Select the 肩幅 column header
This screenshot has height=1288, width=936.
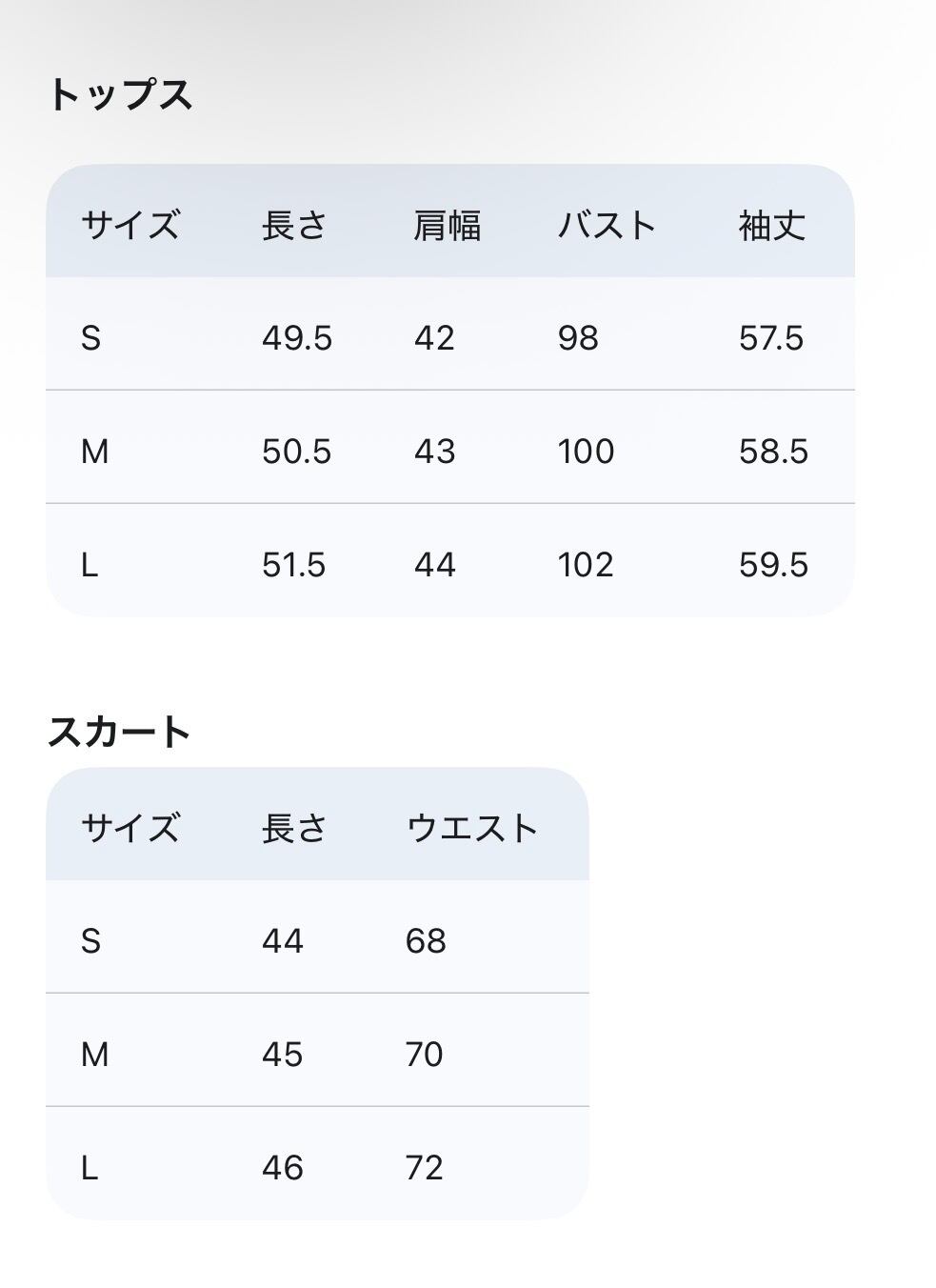(x=448, y=226)
